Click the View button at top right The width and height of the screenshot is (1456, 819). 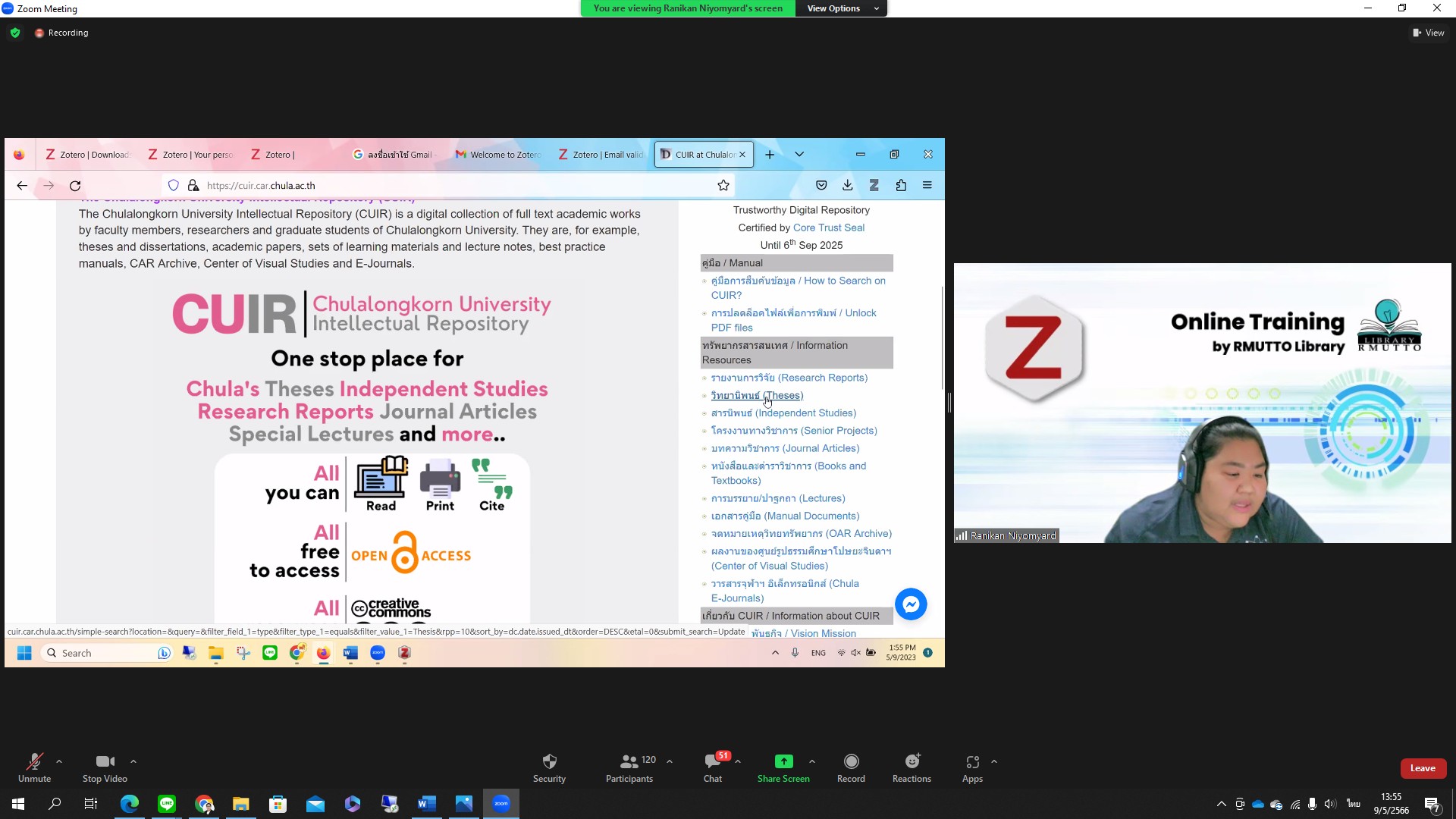[1428, 33]
